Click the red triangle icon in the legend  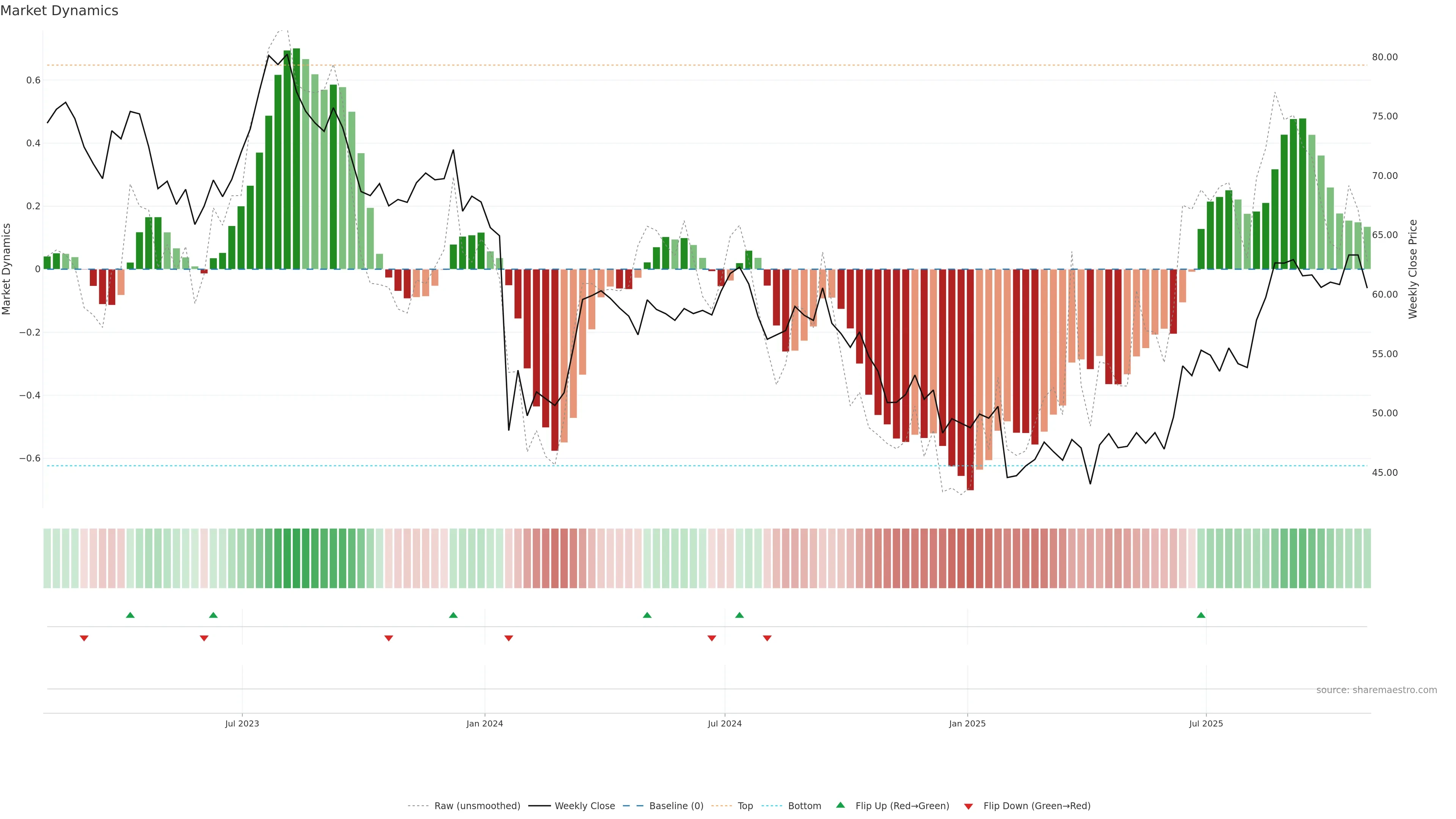[968, 806]
